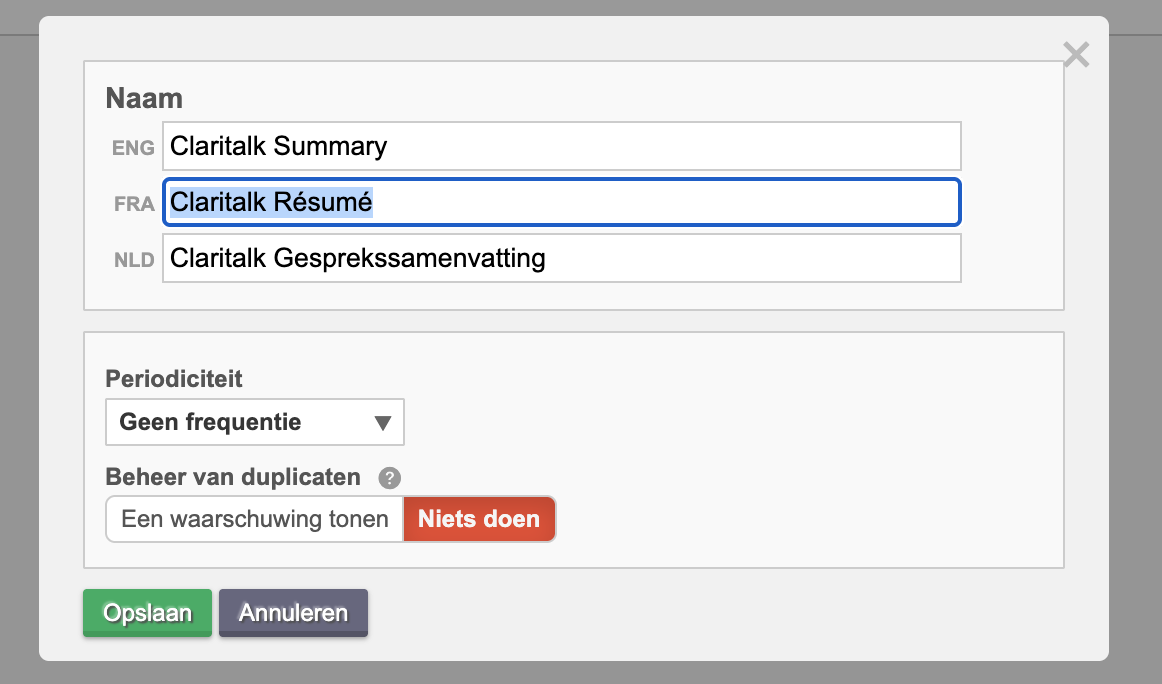Expand the 'Geen frequentie' combo box

click(254, 423)
